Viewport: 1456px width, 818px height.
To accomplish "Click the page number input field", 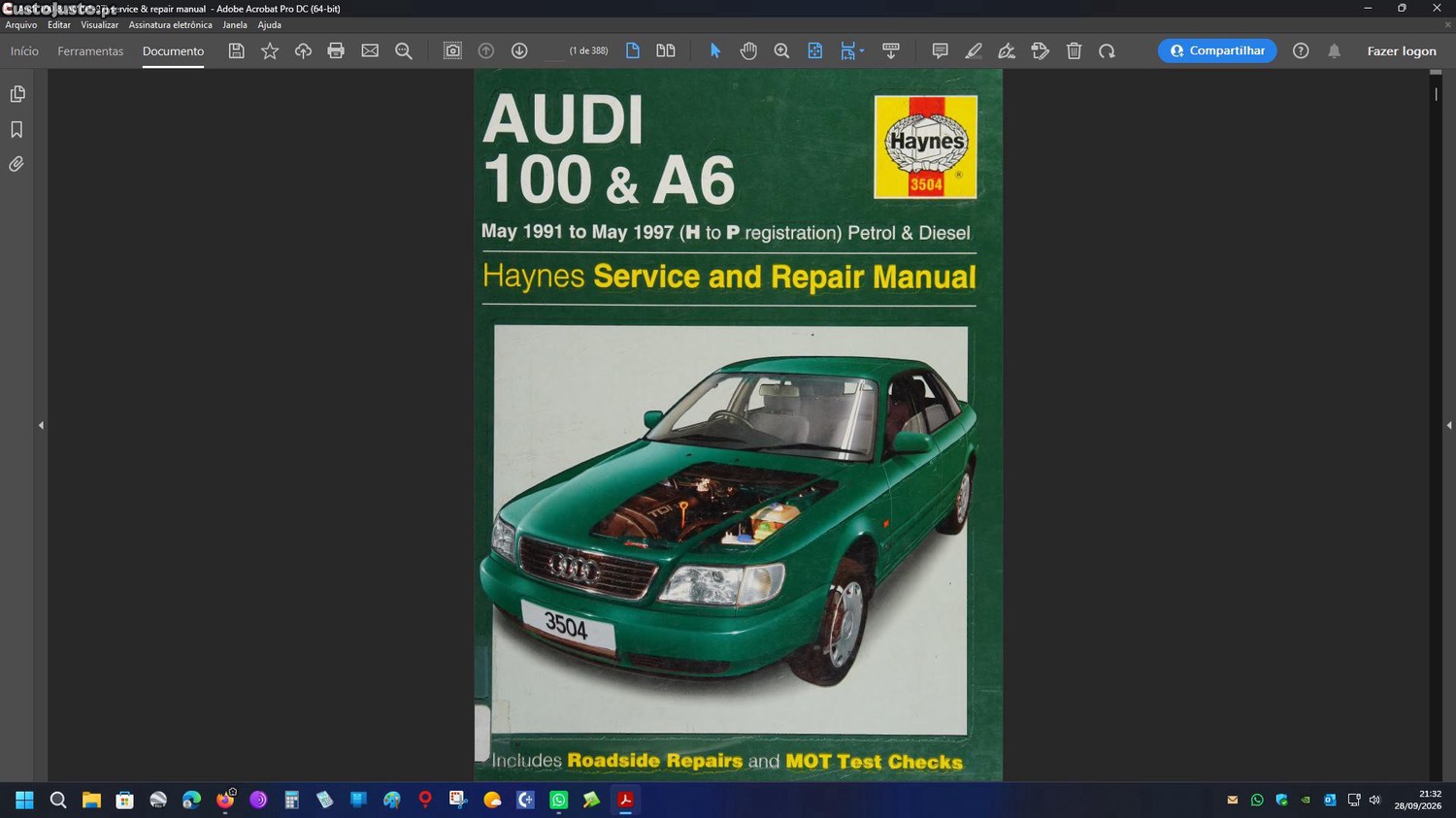I will [554, 51].
